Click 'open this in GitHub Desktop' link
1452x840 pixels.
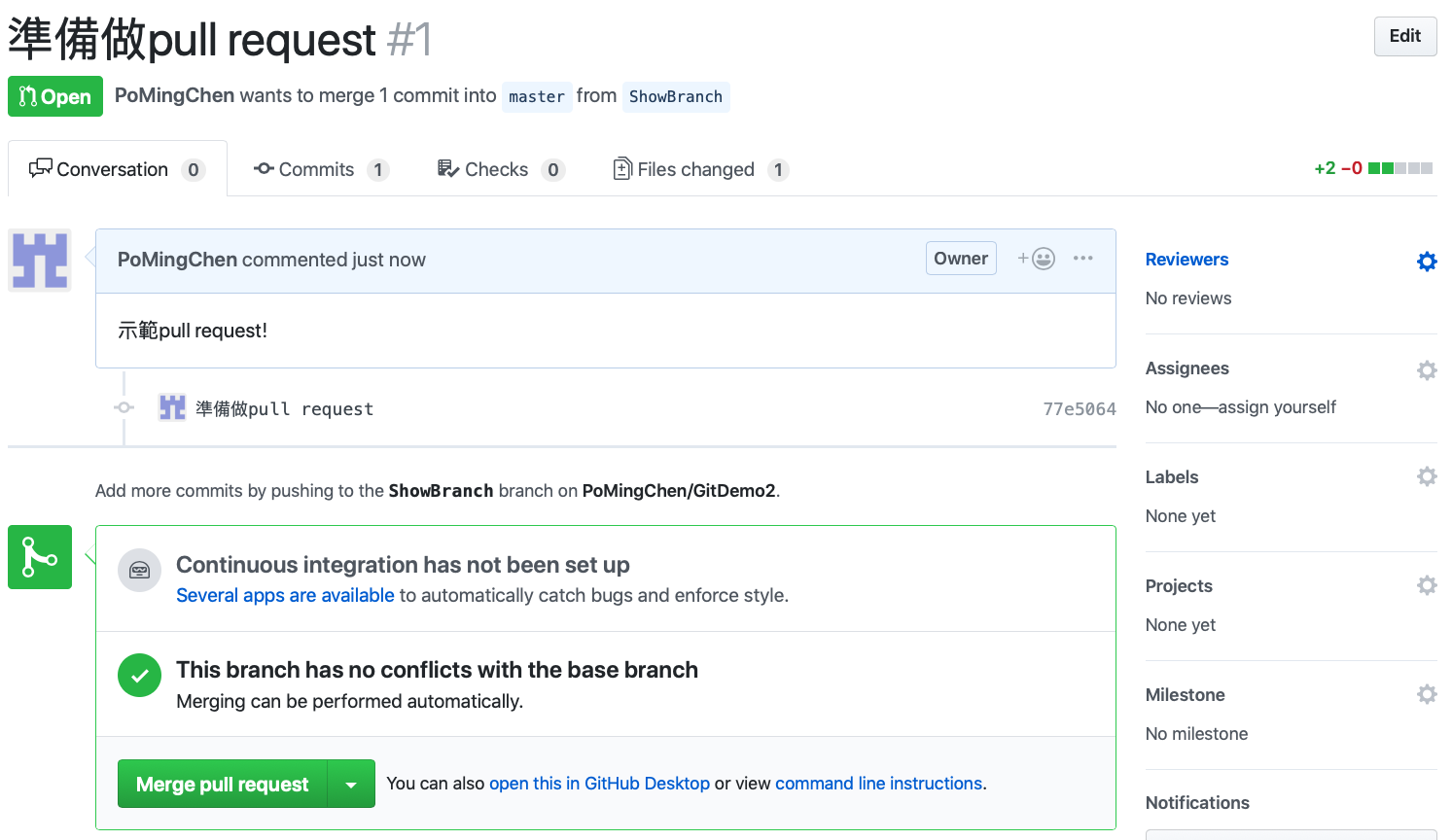599,784
